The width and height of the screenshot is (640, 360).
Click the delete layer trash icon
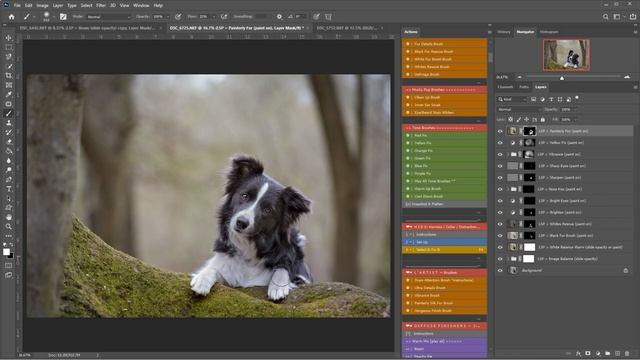click(x=627, y=353)
